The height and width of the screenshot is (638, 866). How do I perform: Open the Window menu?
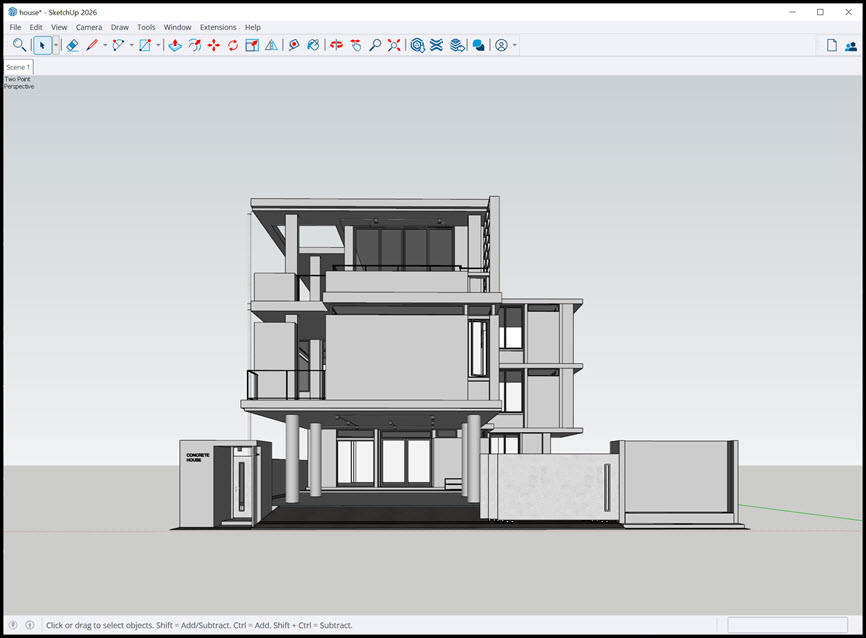(177, 27)
